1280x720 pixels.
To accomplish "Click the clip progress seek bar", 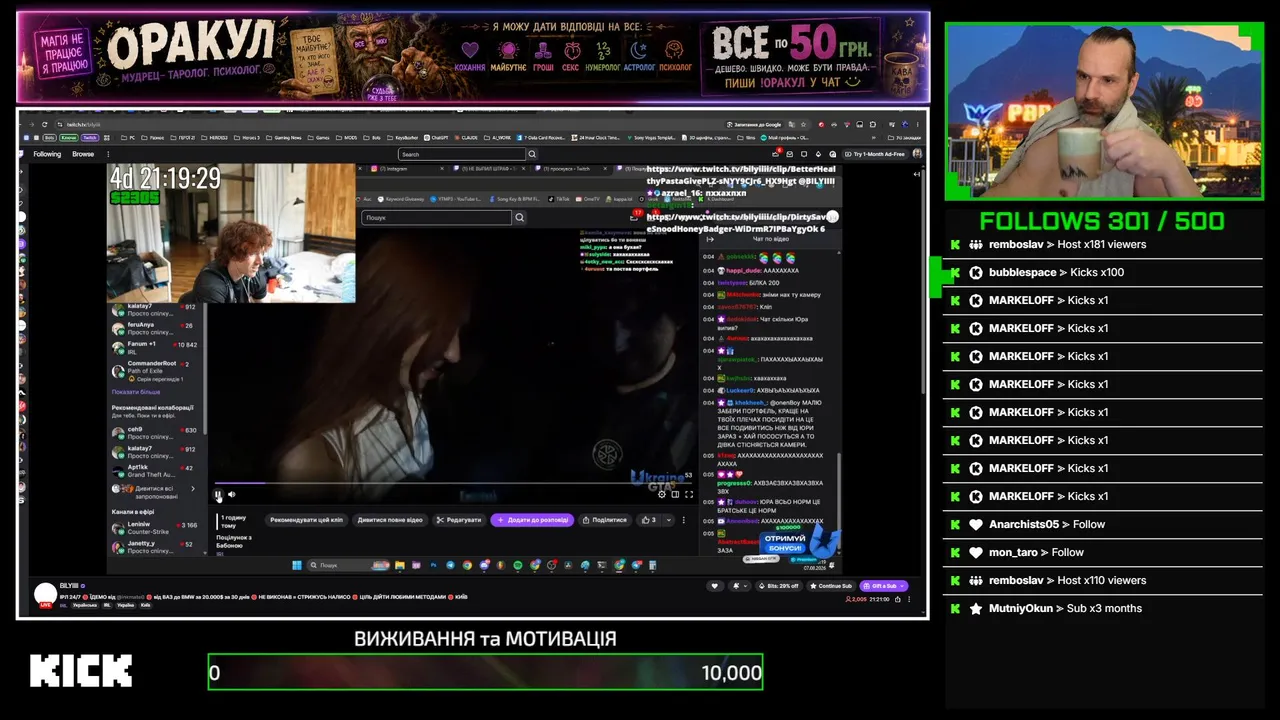I will tap(455, 484).
